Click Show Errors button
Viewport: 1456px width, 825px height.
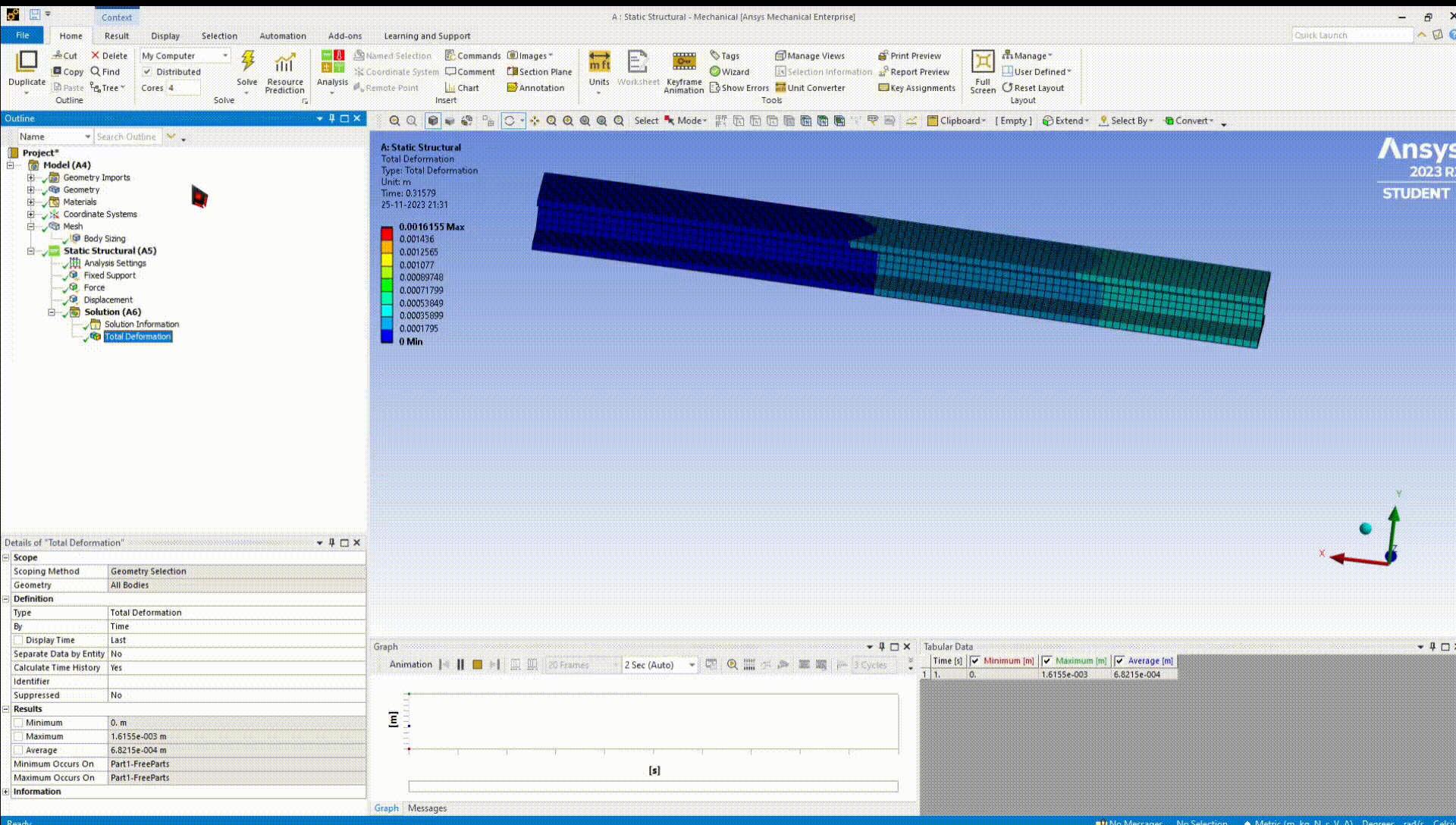[x=739, y=88]
